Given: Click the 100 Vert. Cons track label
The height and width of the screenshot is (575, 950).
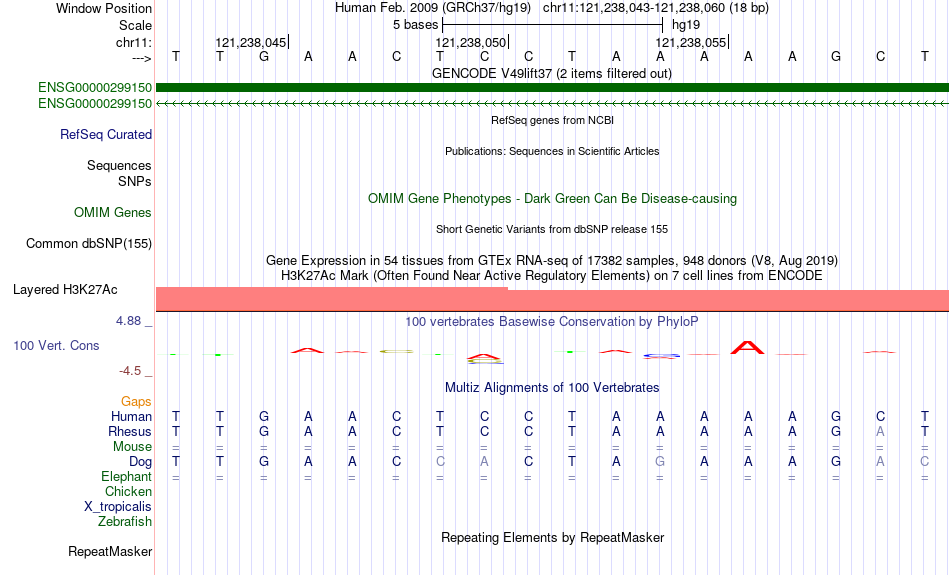Looking at the screenshot, I should [x=56, y=345].
